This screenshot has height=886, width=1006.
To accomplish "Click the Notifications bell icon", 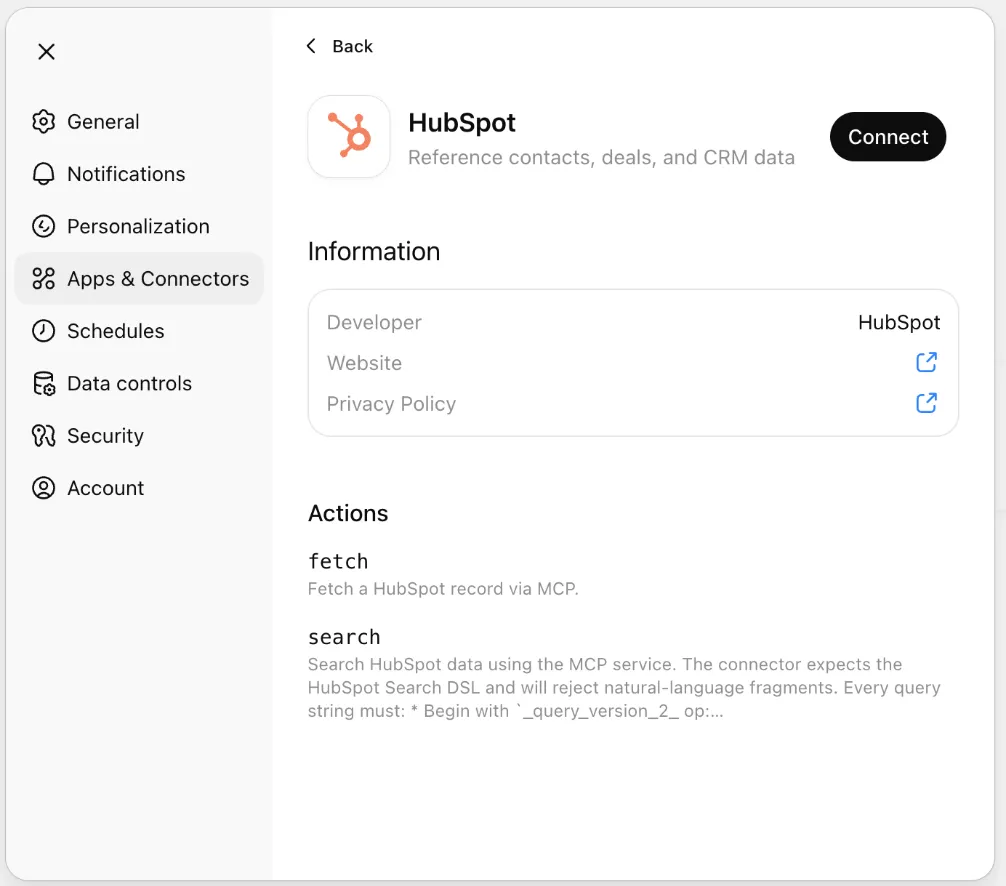I will pyautogui.click(x=44, y=174).
